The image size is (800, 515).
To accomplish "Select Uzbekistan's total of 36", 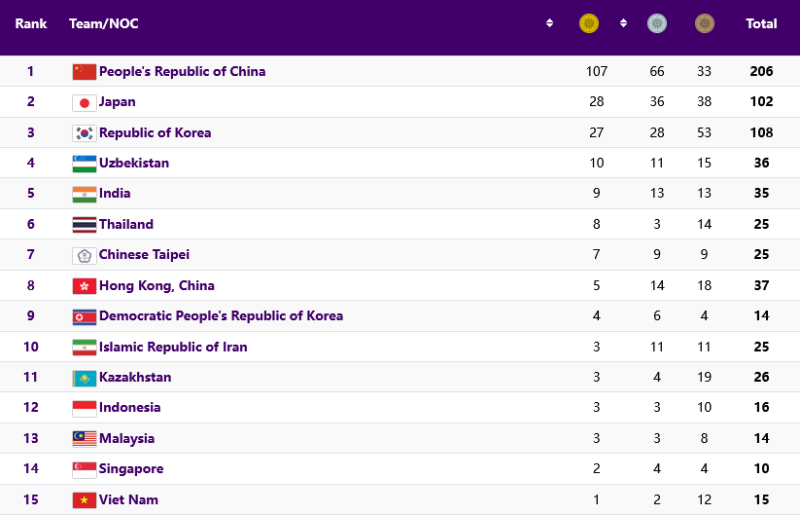I will (761, 163).
